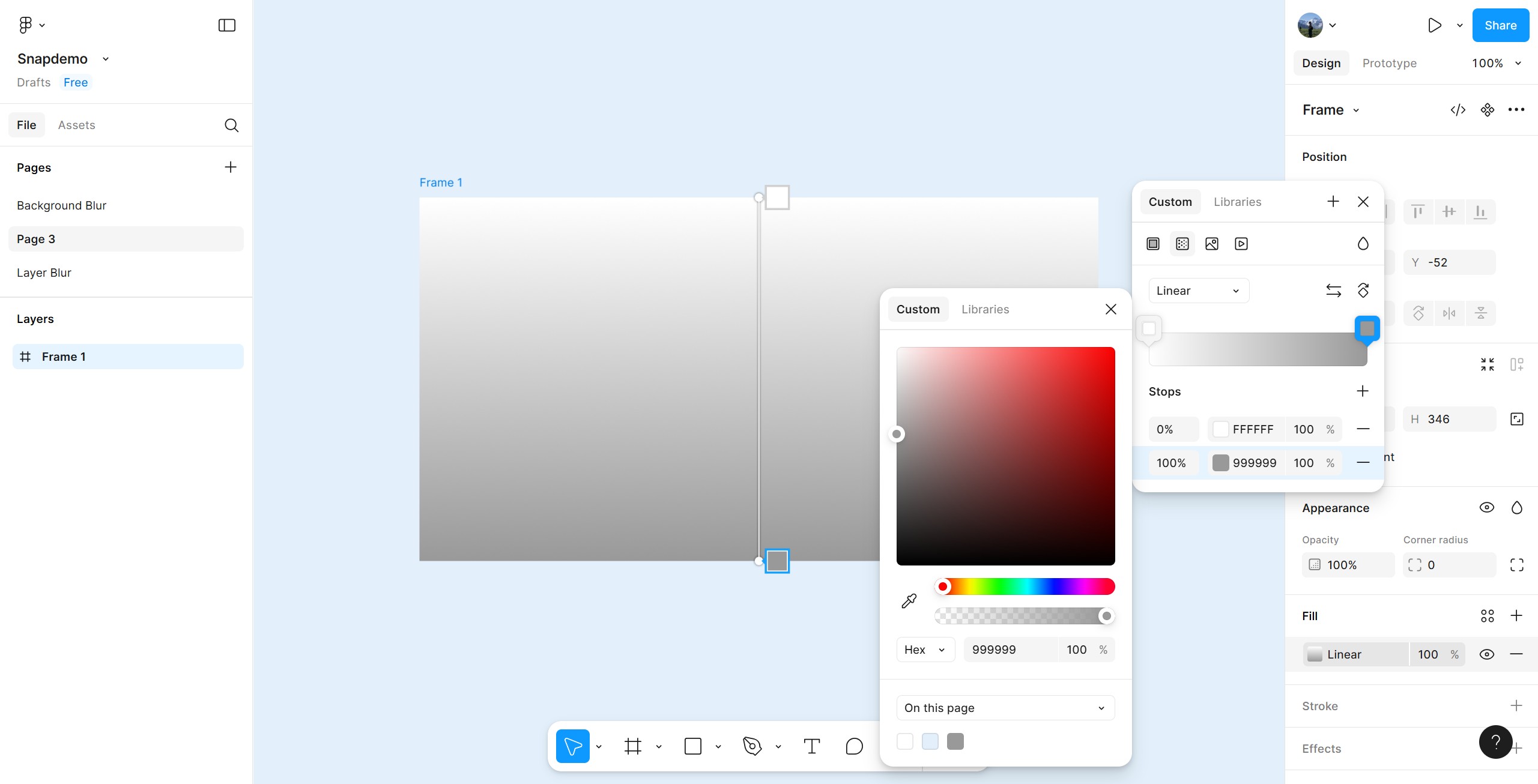Select the Text tool

(x=812, y=746)
